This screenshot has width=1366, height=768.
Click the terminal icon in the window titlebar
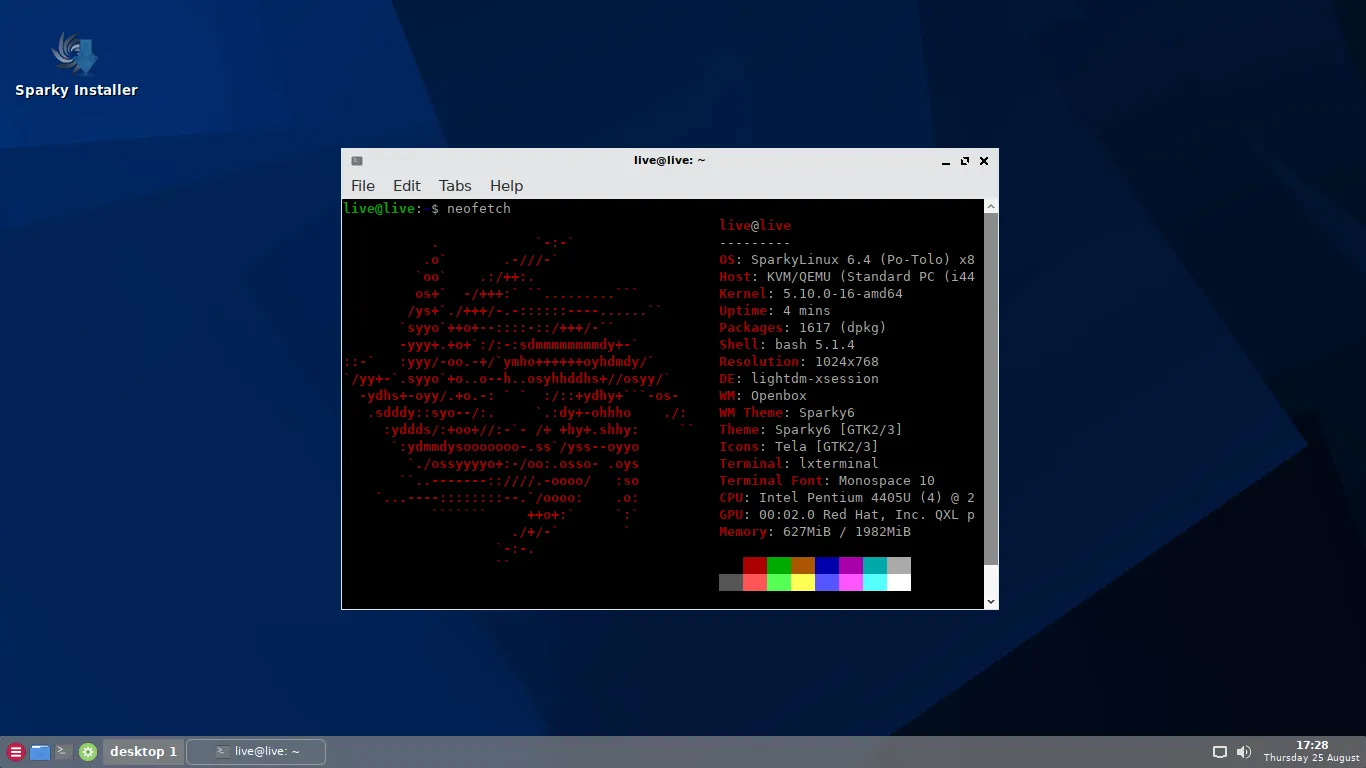356,160
